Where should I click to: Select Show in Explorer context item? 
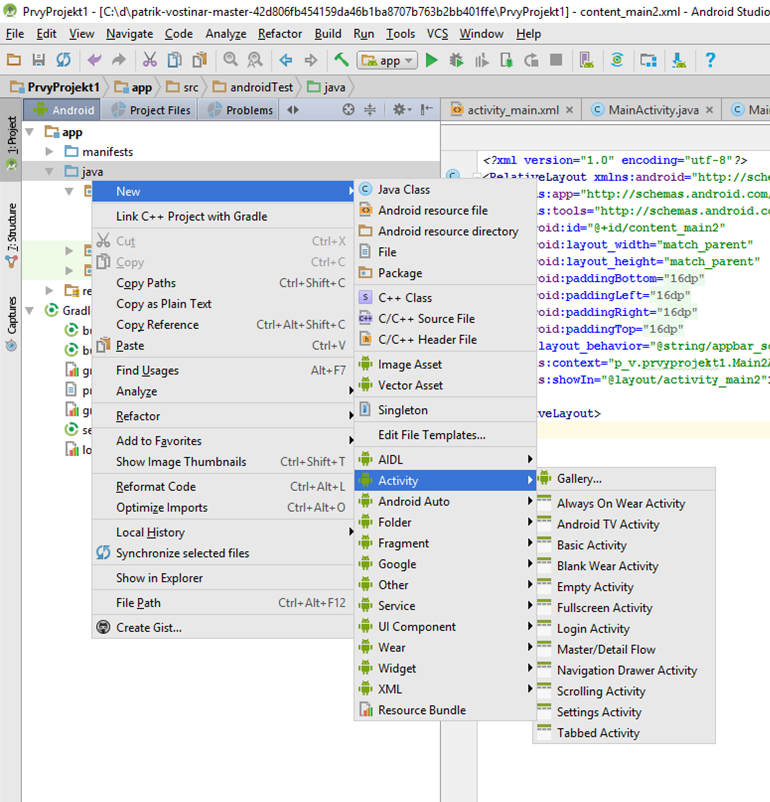[x=223, y=578]
